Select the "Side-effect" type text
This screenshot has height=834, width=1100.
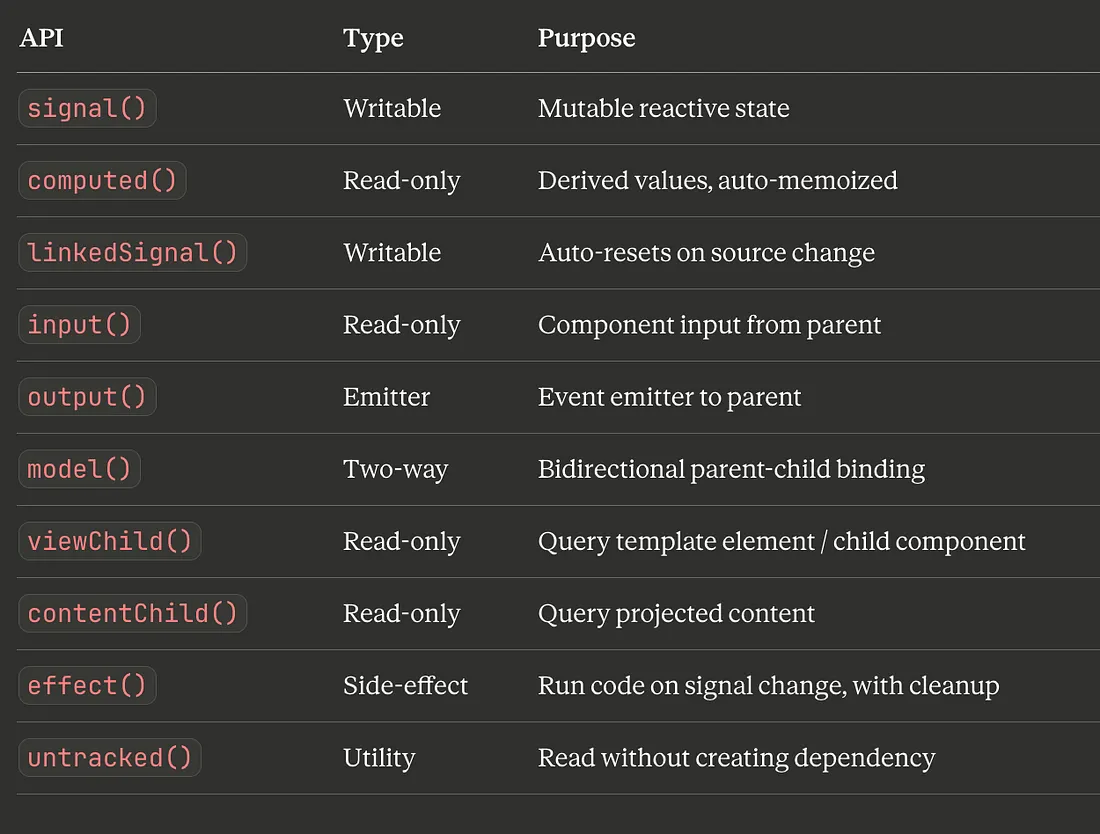pyautogui.click(x=405, y=685)
